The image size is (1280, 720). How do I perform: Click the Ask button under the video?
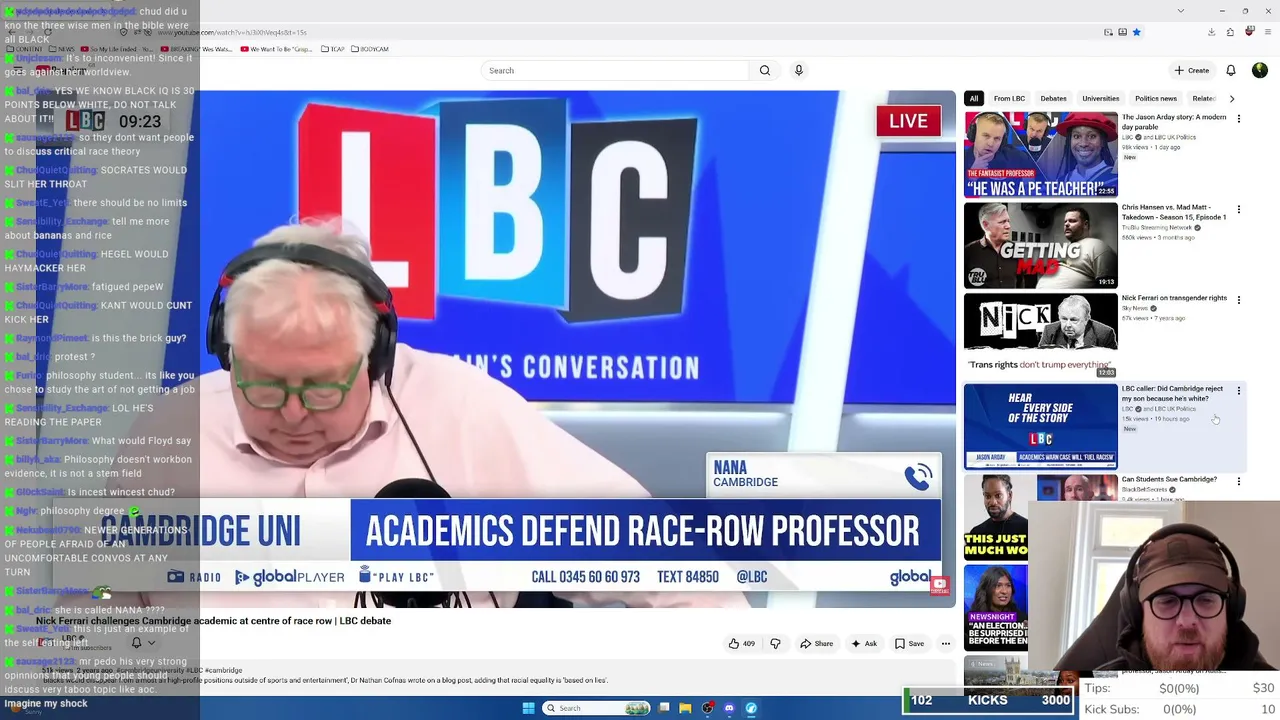865,643
